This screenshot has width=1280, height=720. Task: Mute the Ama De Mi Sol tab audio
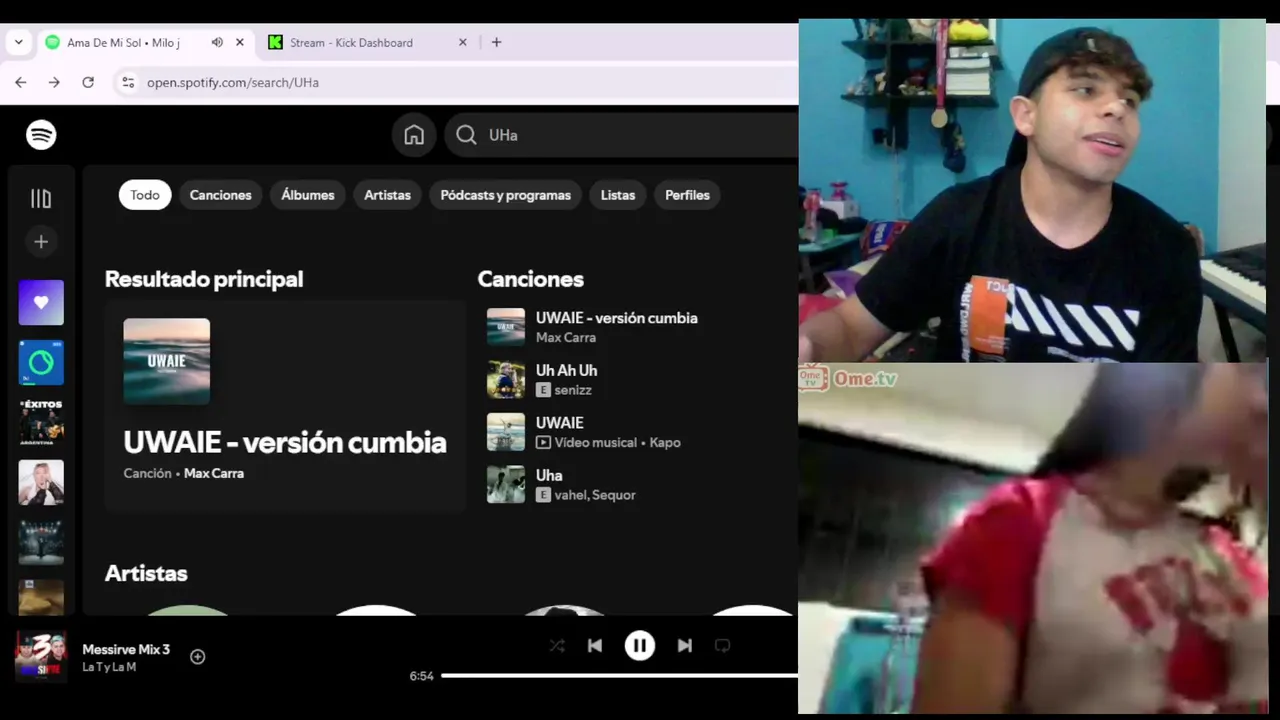pos(217,42)
